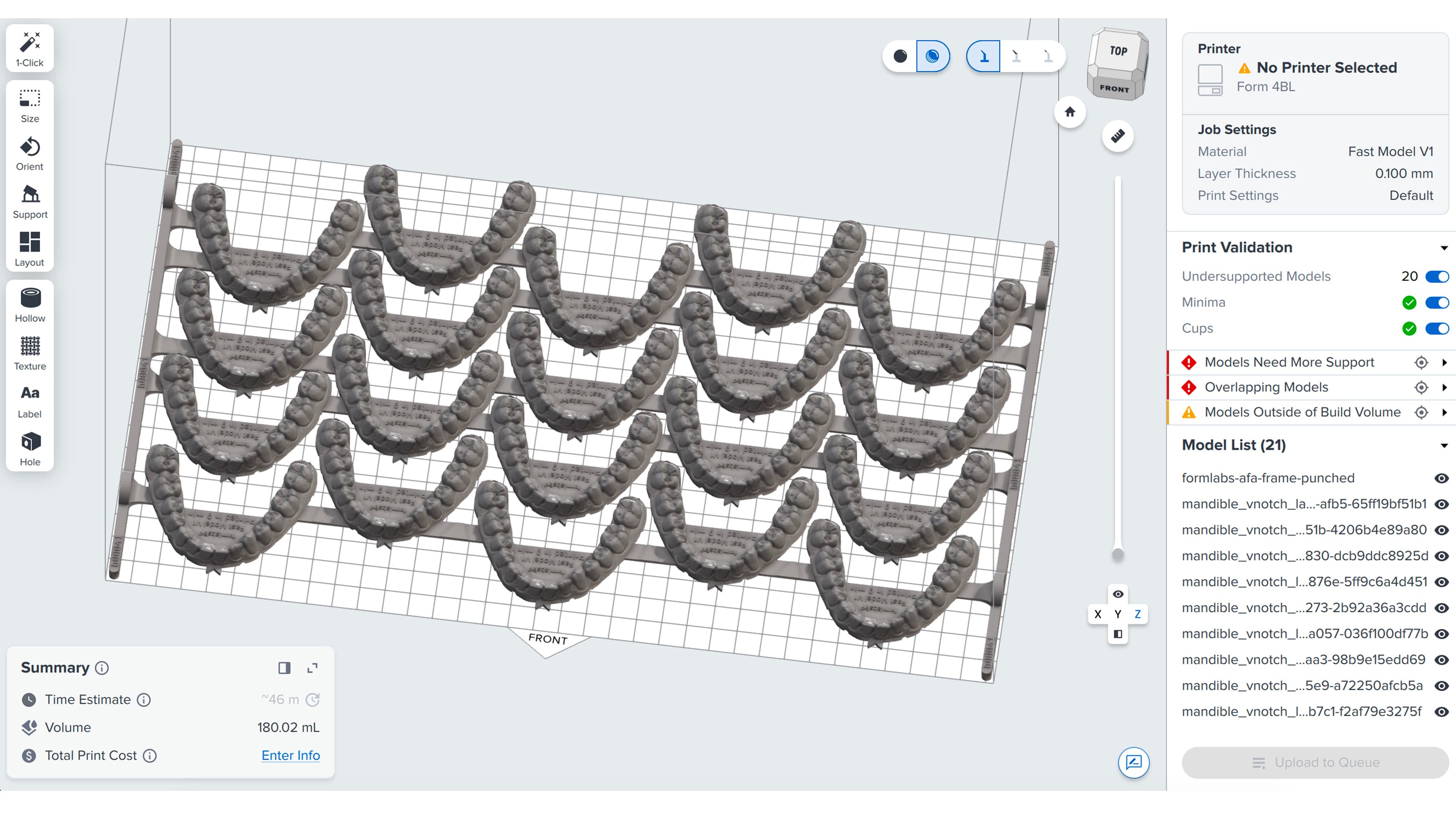Click the Summary info icon
Viewport: 1456px width, 819px height.
pos(102,668)
